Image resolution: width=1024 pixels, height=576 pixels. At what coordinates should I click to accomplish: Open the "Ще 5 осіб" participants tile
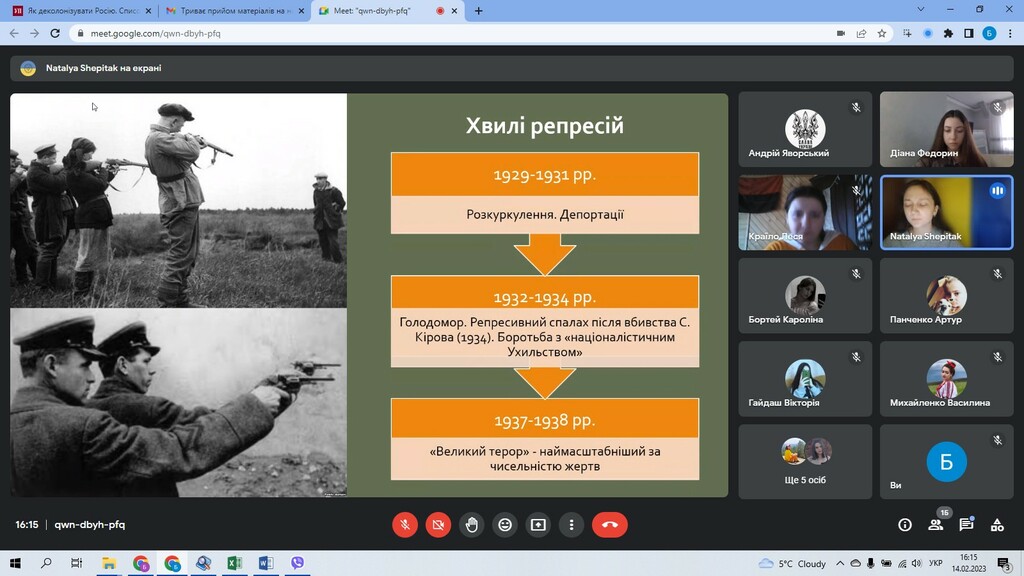tap(805, 461)
